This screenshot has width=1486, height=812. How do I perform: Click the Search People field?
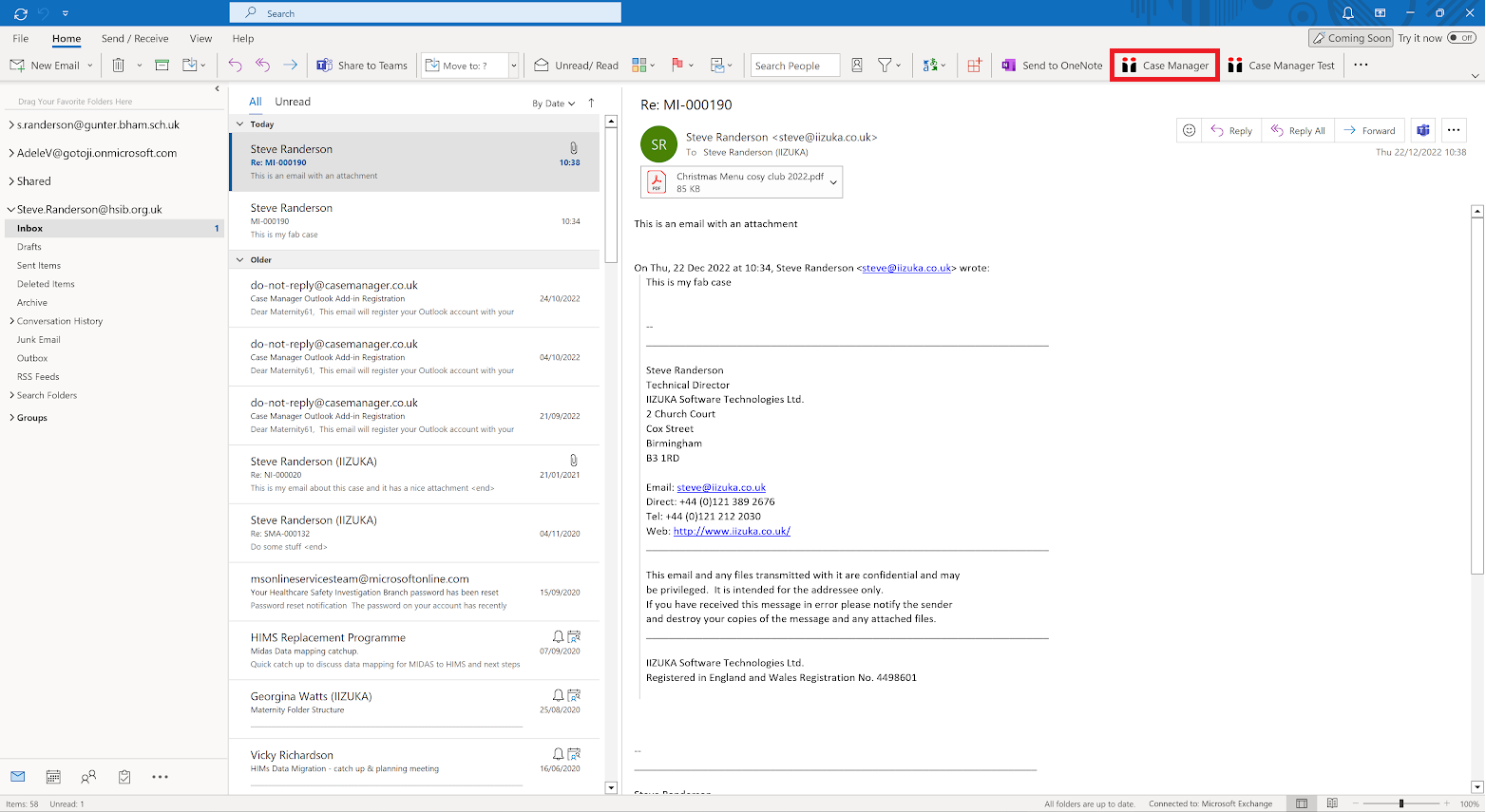point(795,66)
